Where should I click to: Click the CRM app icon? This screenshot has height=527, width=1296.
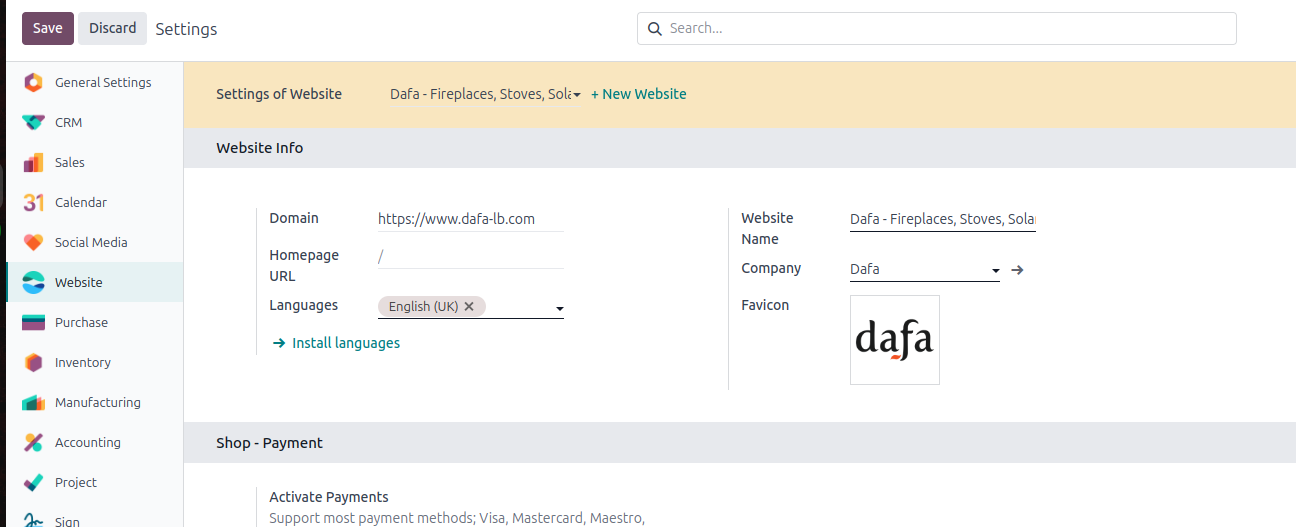click(x=34, y=122)
